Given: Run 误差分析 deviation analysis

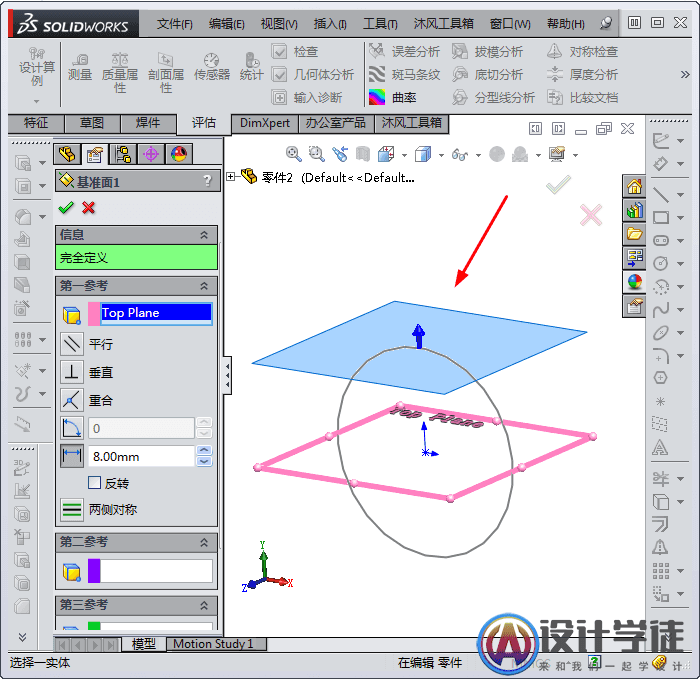Looking at the screenshot, I should [404, 51].
